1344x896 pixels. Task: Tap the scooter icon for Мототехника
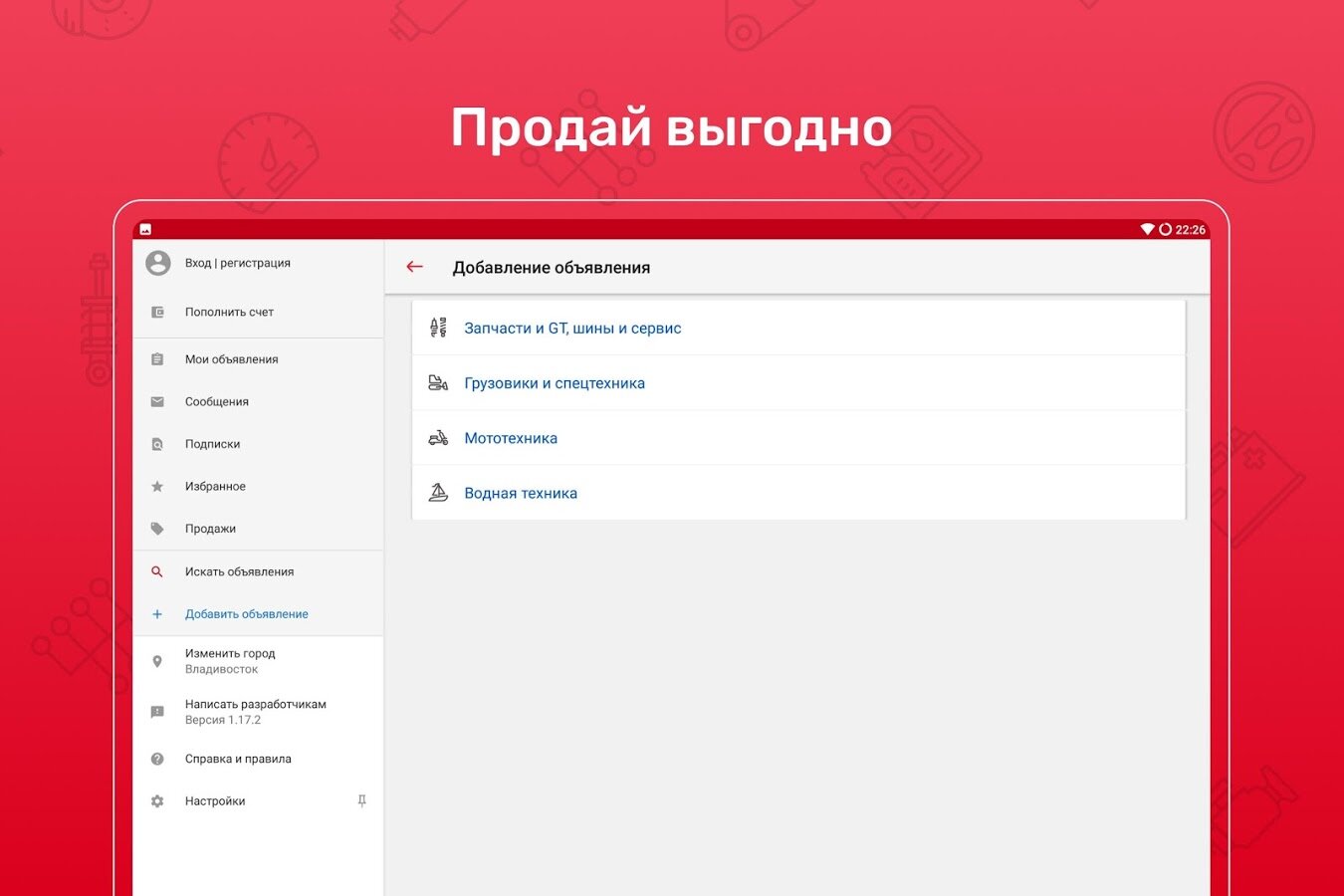[438, 438]
